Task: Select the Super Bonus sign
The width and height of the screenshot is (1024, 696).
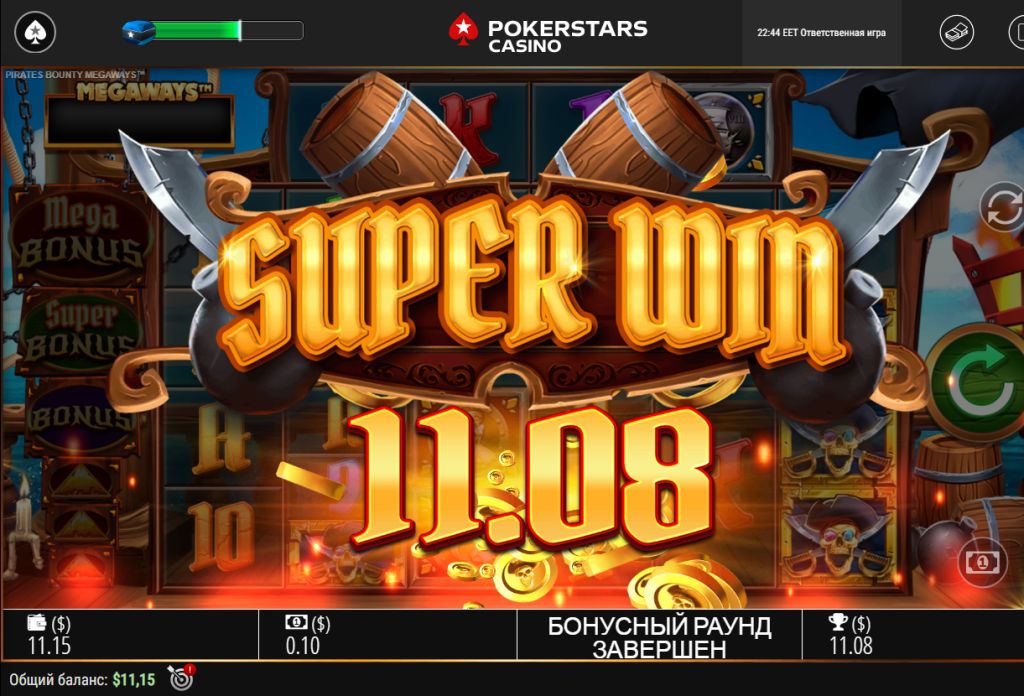Action: pos(80,332)
